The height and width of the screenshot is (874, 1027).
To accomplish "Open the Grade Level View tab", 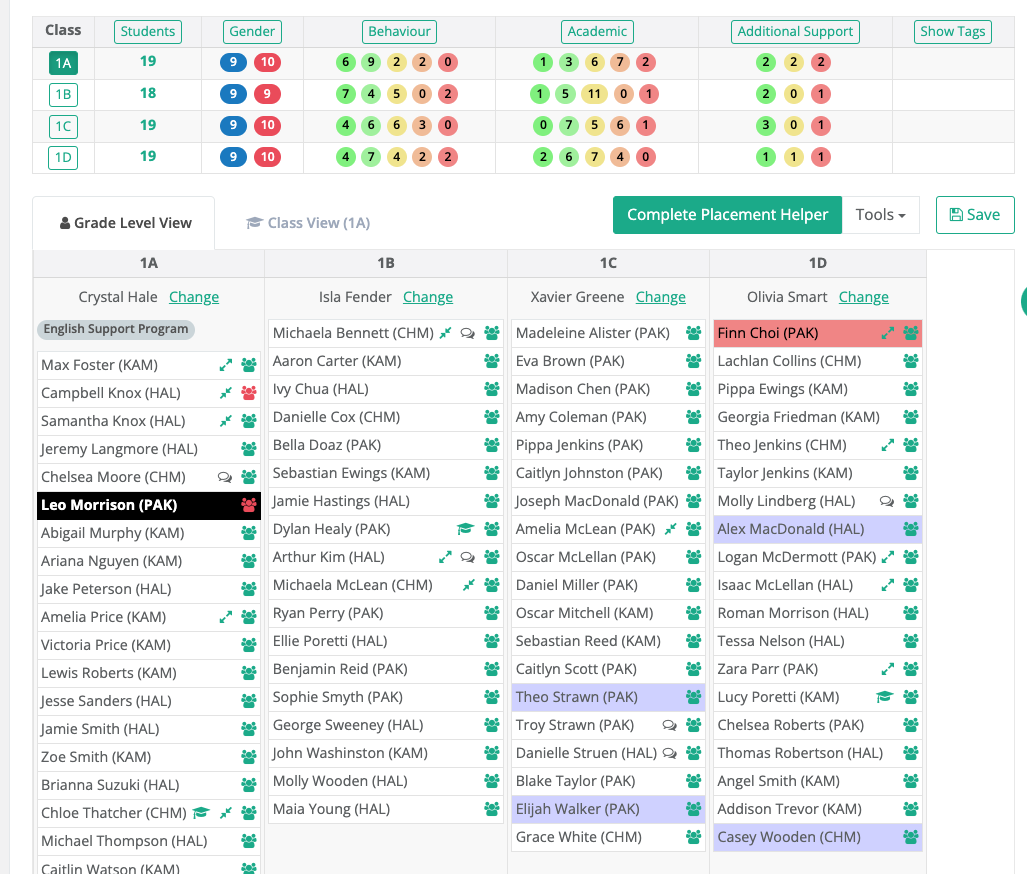I will pos(125,223).
